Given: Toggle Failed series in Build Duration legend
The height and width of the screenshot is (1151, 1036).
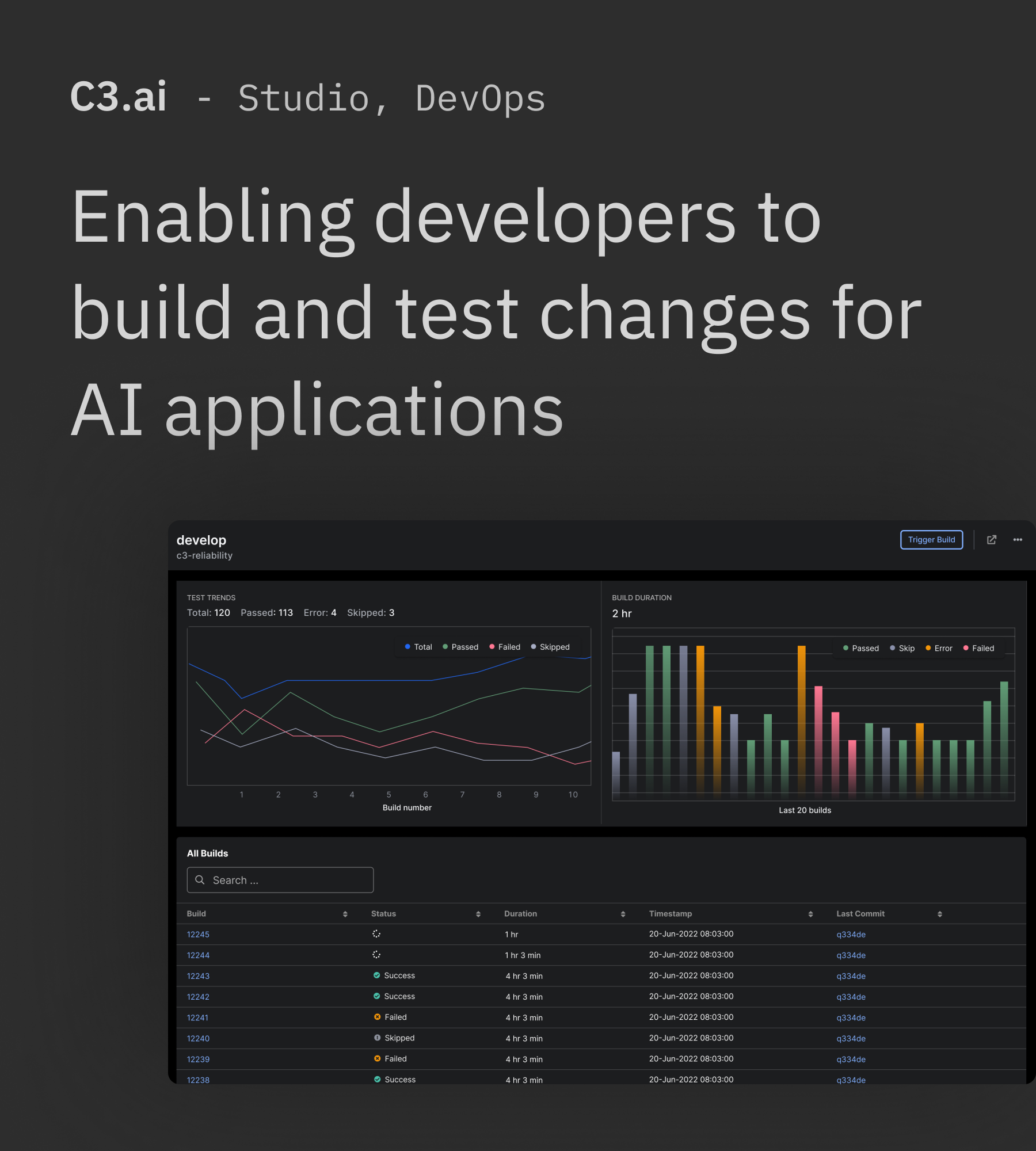Looking at the screenshot, I should [x=978, y=648].
